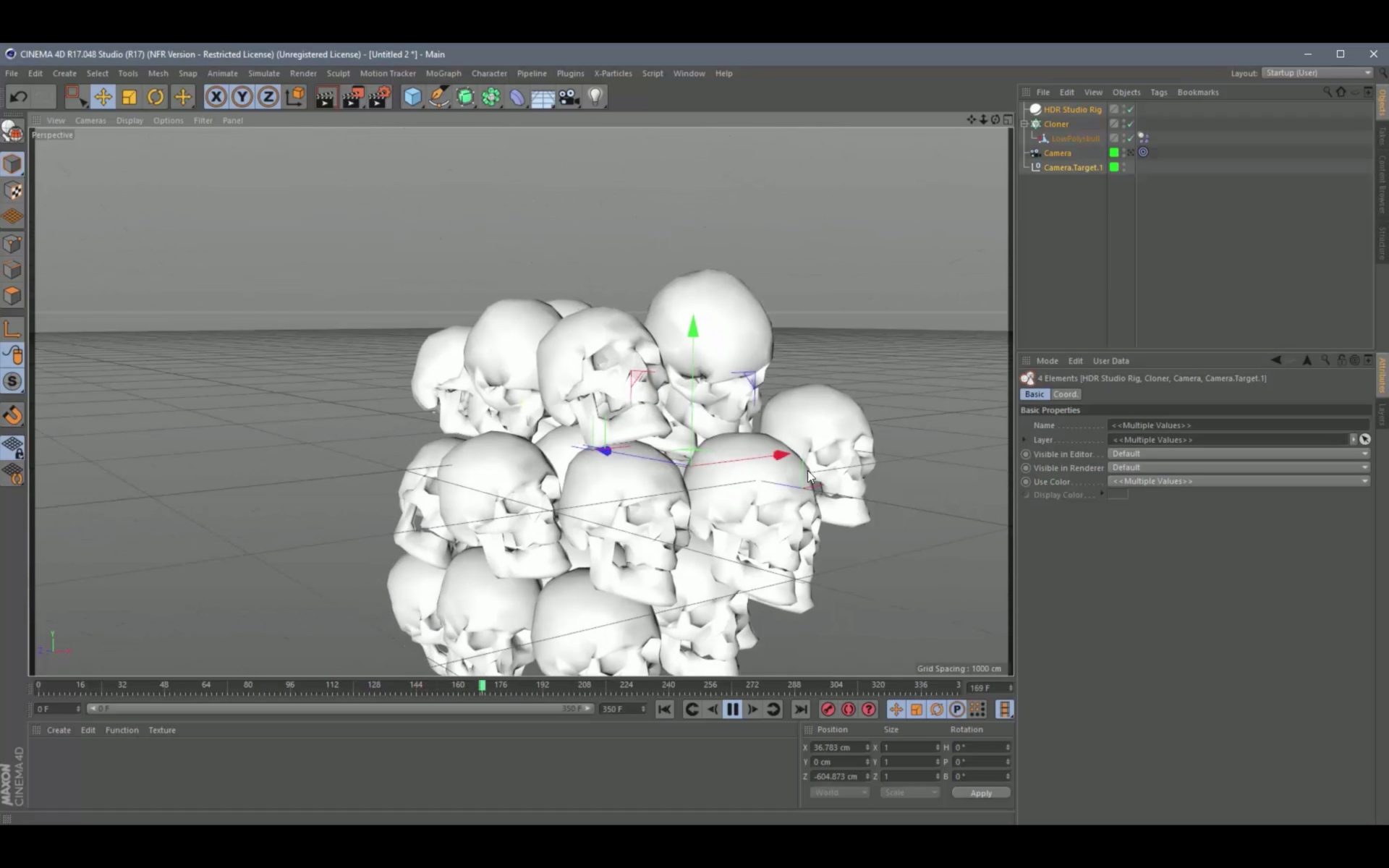Click the Position X input field

click(x=840, y=747)
